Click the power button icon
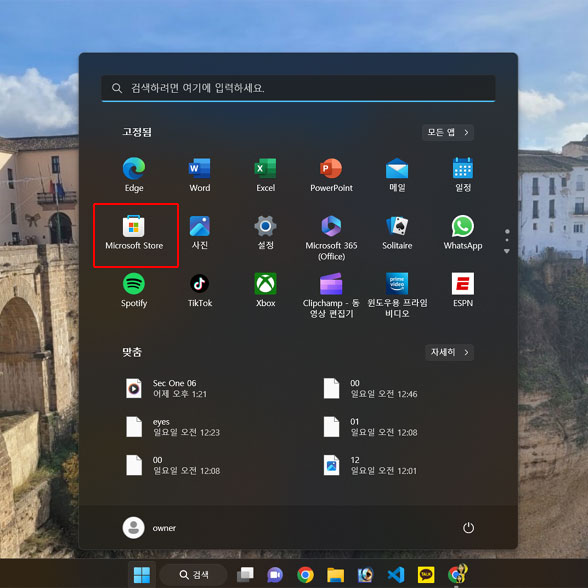This screenshot has height=588, width=588. [x=468, y=528]
